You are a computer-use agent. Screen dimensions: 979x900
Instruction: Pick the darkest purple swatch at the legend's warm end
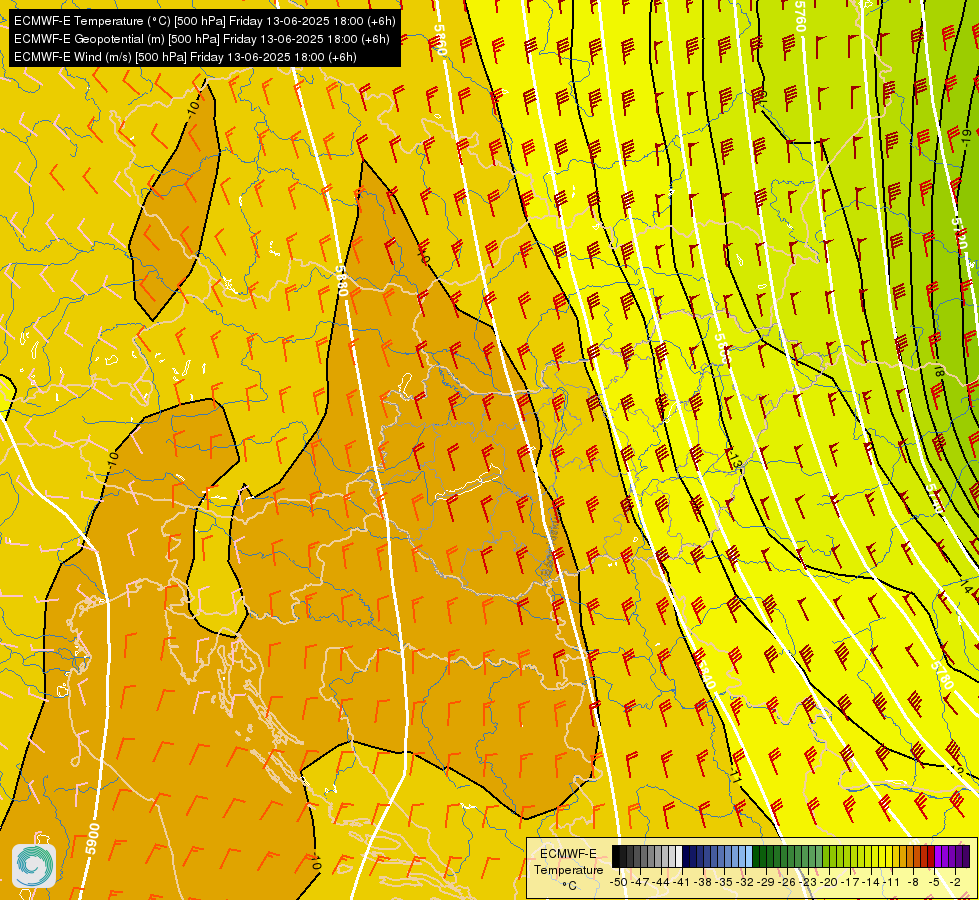(x=966, y=856)
